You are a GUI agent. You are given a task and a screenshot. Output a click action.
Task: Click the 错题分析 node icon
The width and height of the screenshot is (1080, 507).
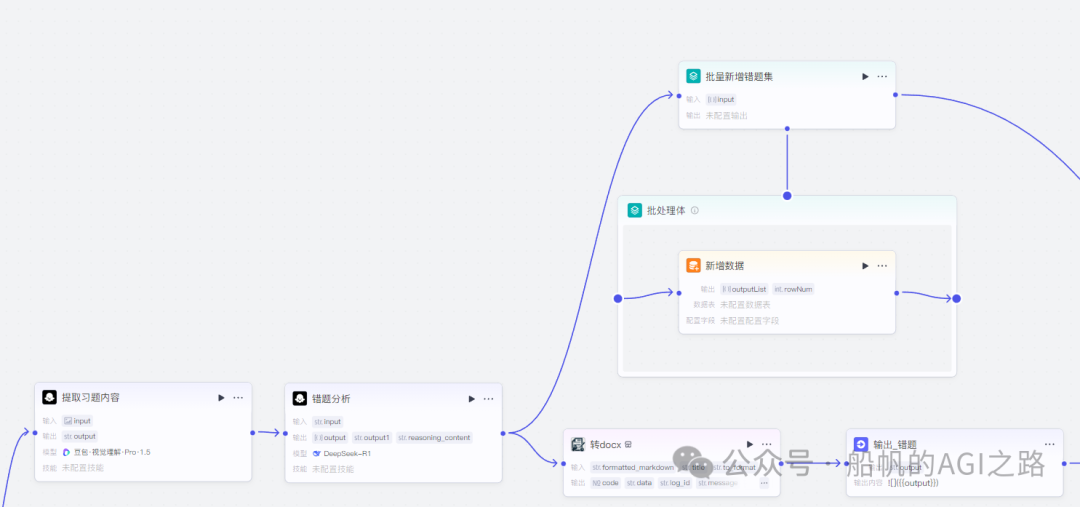[x=299, y=398]
